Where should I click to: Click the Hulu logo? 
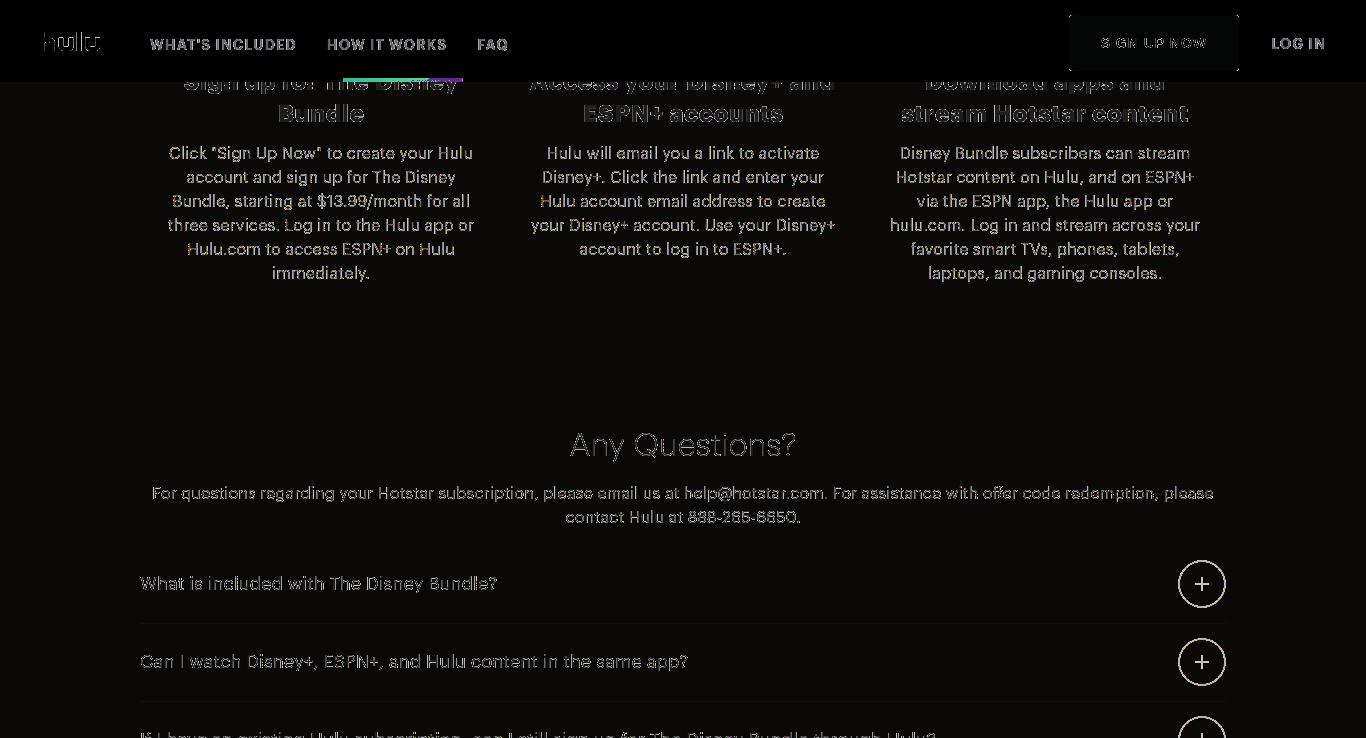(71, 41)
